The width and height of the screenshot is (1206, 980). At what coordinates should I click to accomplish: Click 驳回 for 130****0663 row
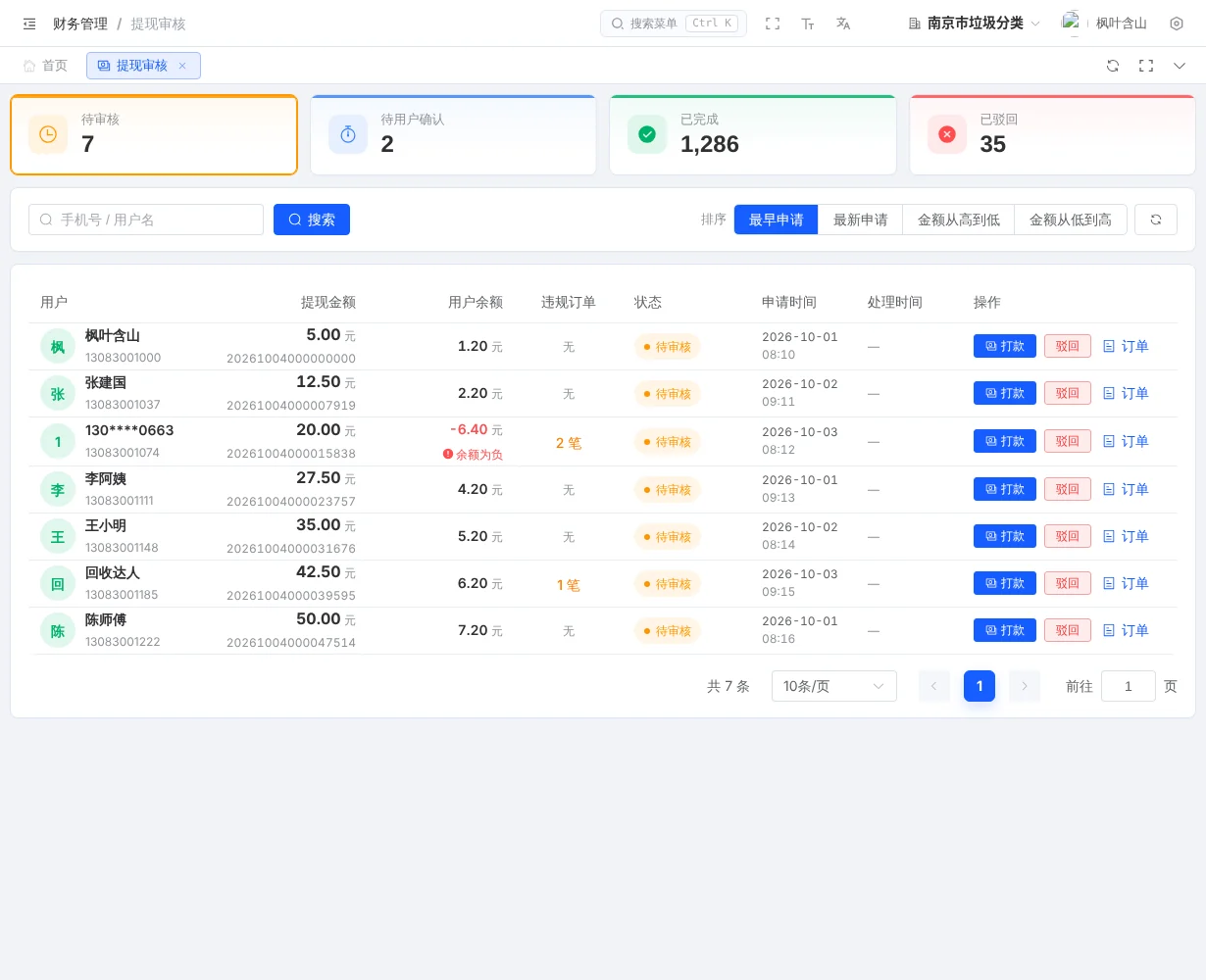pos(1068,441)
